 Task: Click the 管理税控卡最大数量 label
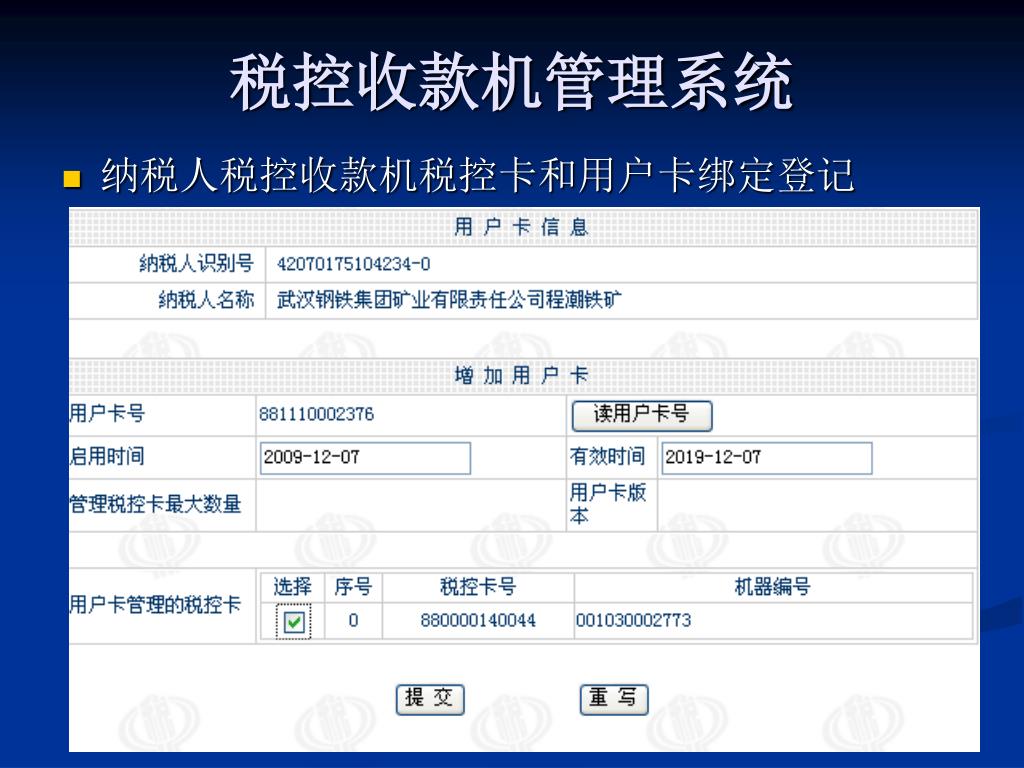coord(155,504)
